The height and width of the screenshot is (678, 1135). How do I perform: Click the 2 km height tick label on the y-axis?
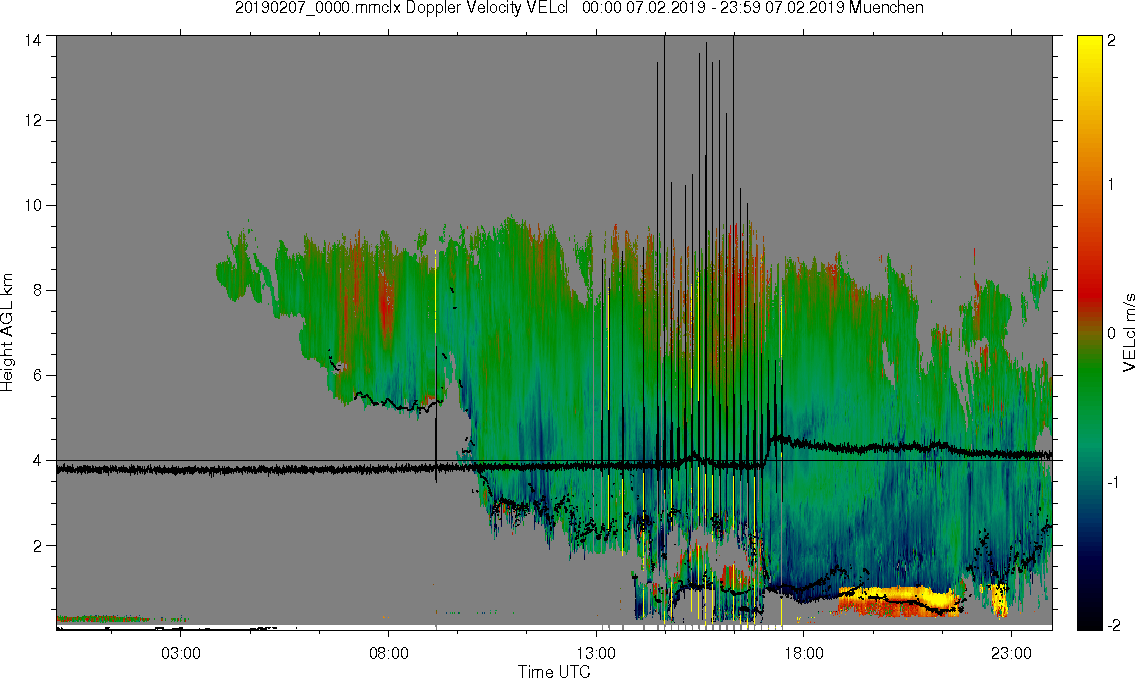[38, 546]
